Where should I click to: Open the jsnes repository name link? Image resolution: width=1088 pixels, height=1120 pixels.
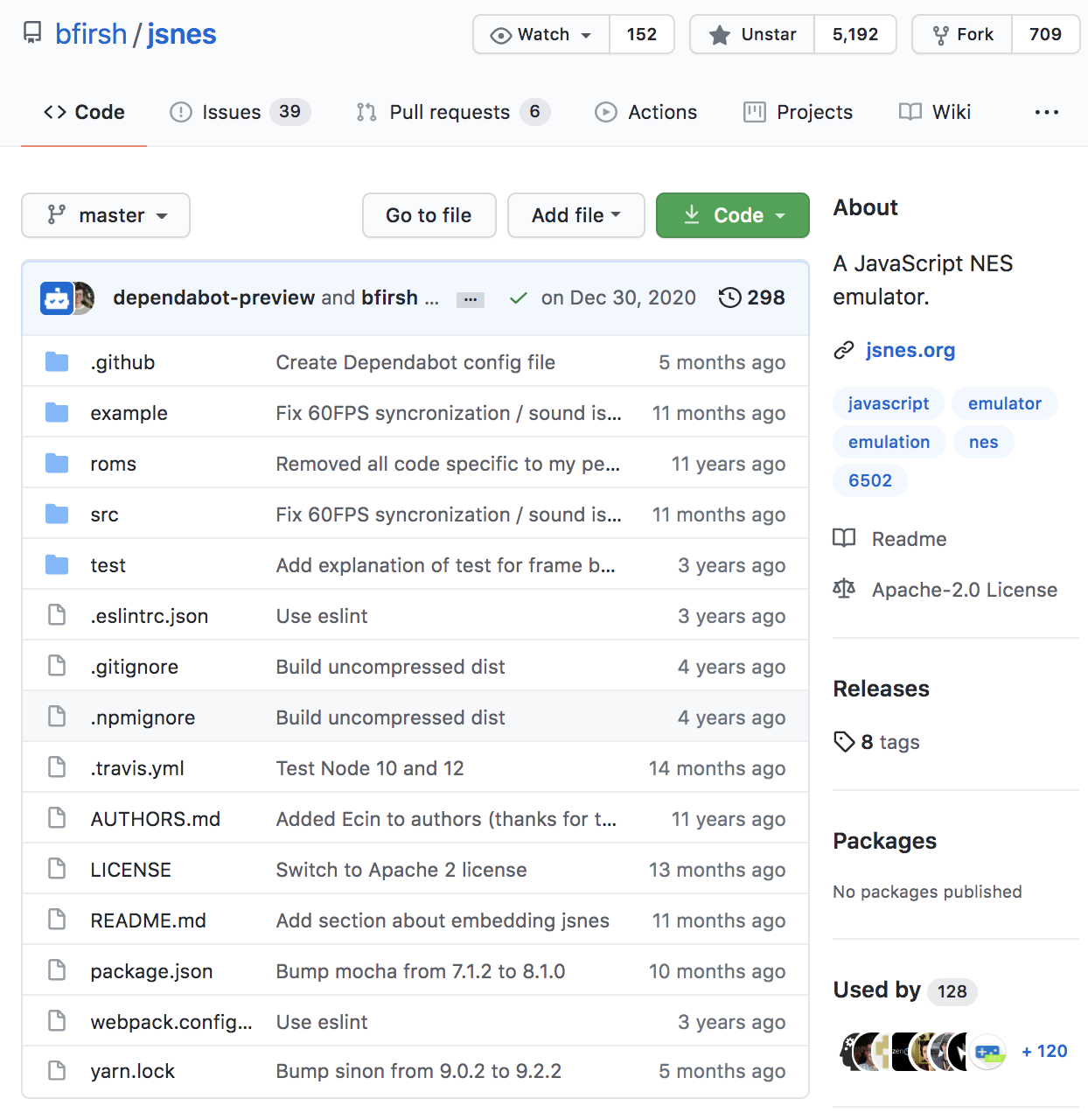[x=182, y=34]
